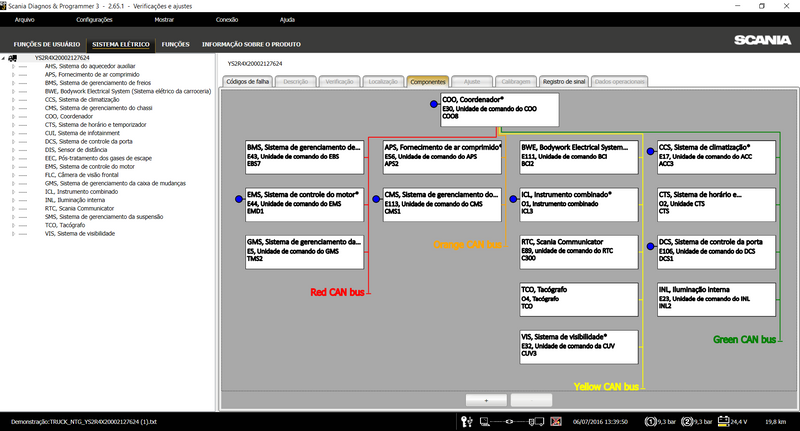The width and height of the screenshot is (800, 431).
Task: Select the RTC Scania Communicator C300 box
Action: pyautogui.click(x=579, y=252)
